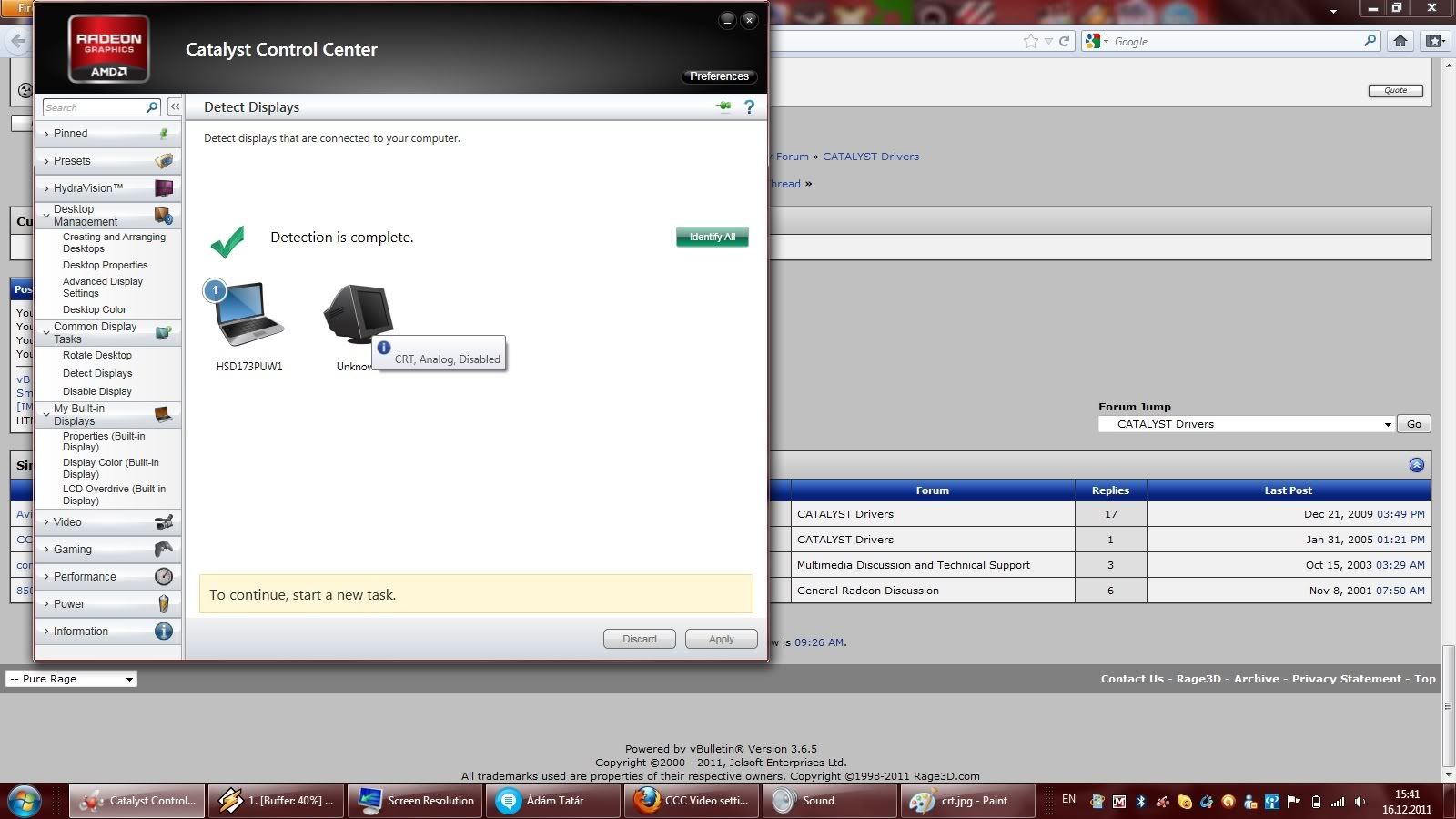Viewport: 1456px width, 819px height.
Task: Click the collapse arrow in similar threads header
Action: [1417, 465]
